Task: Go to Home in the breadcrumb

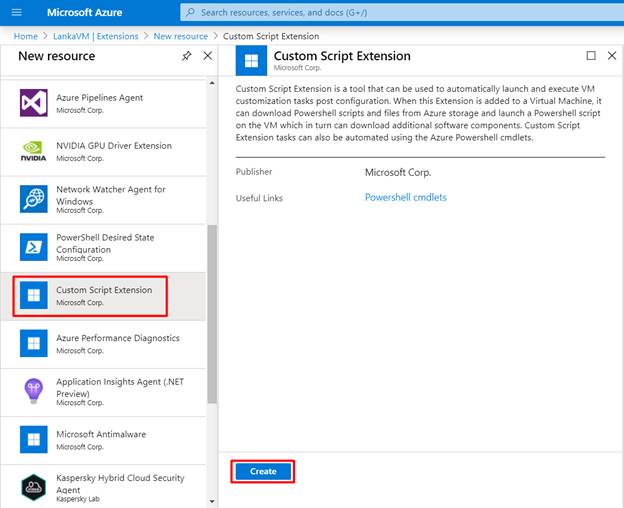Action: tap(26, 36)
